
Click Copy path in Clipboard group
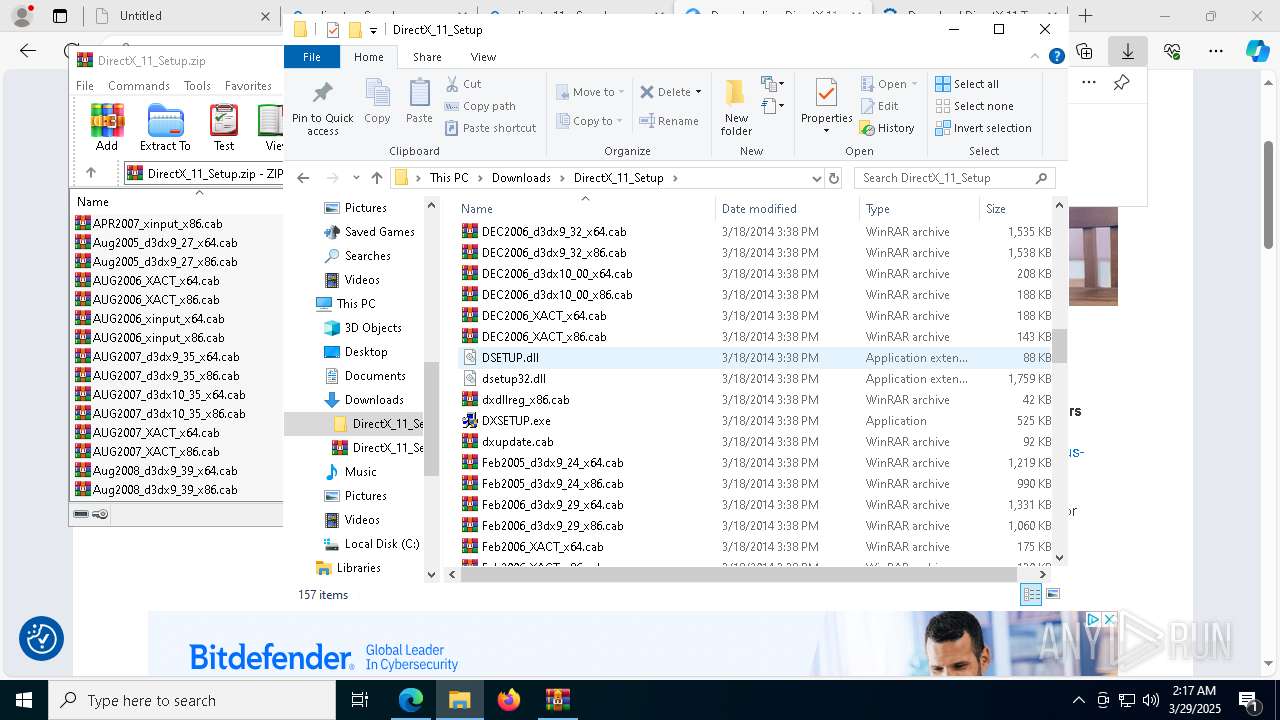point(480,106)
